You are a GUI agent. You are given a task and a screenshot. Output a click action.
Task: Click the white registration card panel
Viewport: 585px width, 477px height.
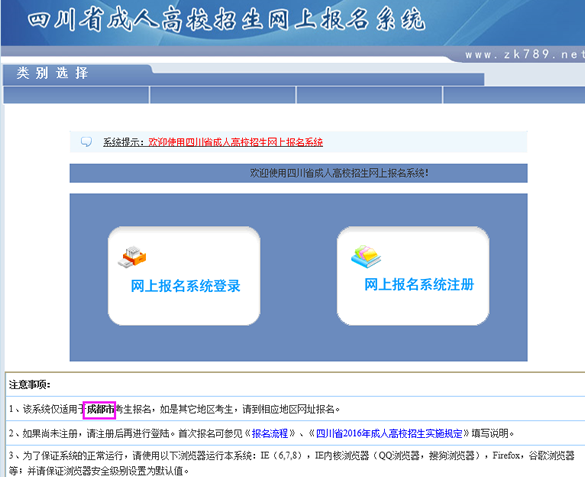[413, 276]
